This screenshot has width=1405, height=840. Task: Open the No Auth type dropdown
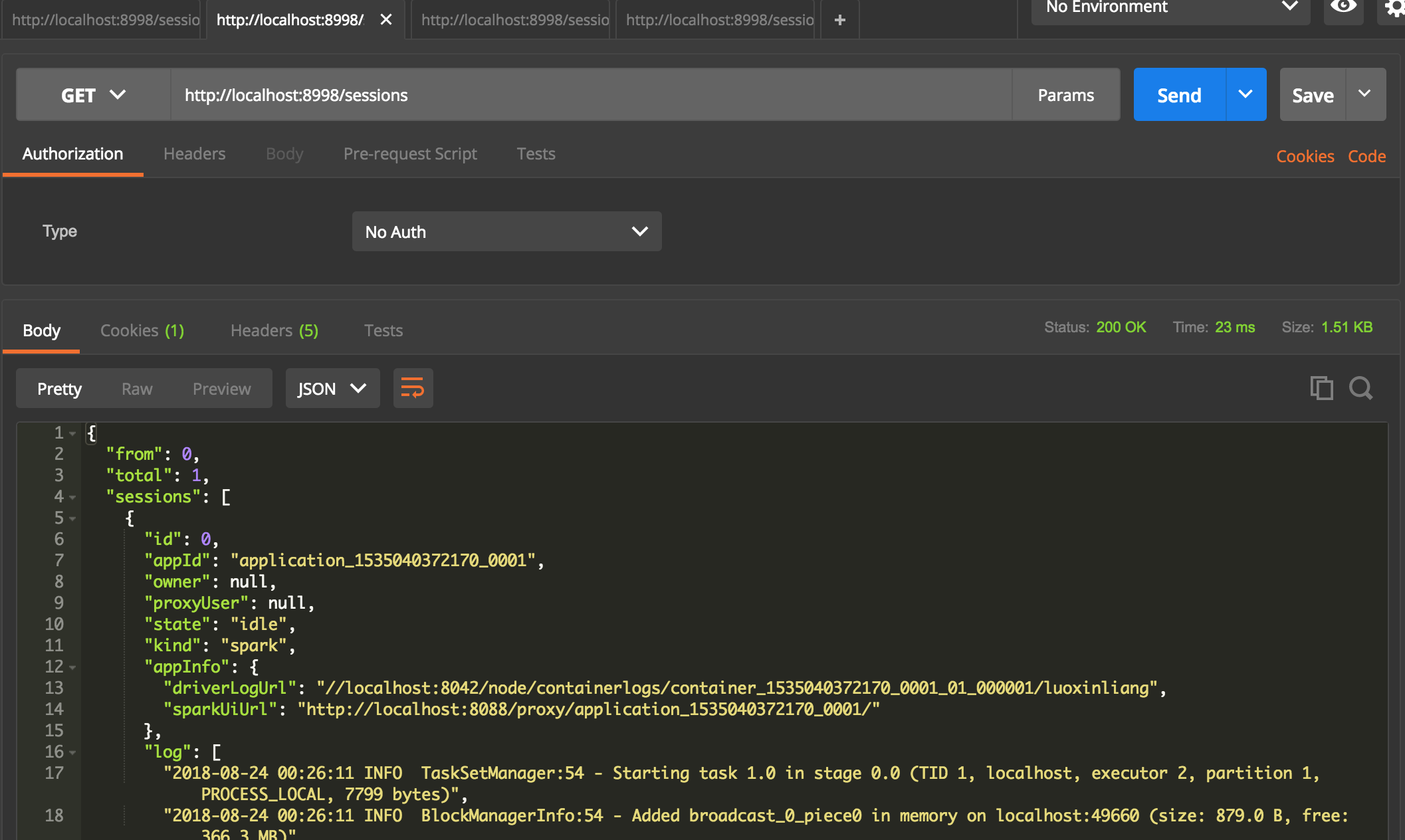[506, 231]
